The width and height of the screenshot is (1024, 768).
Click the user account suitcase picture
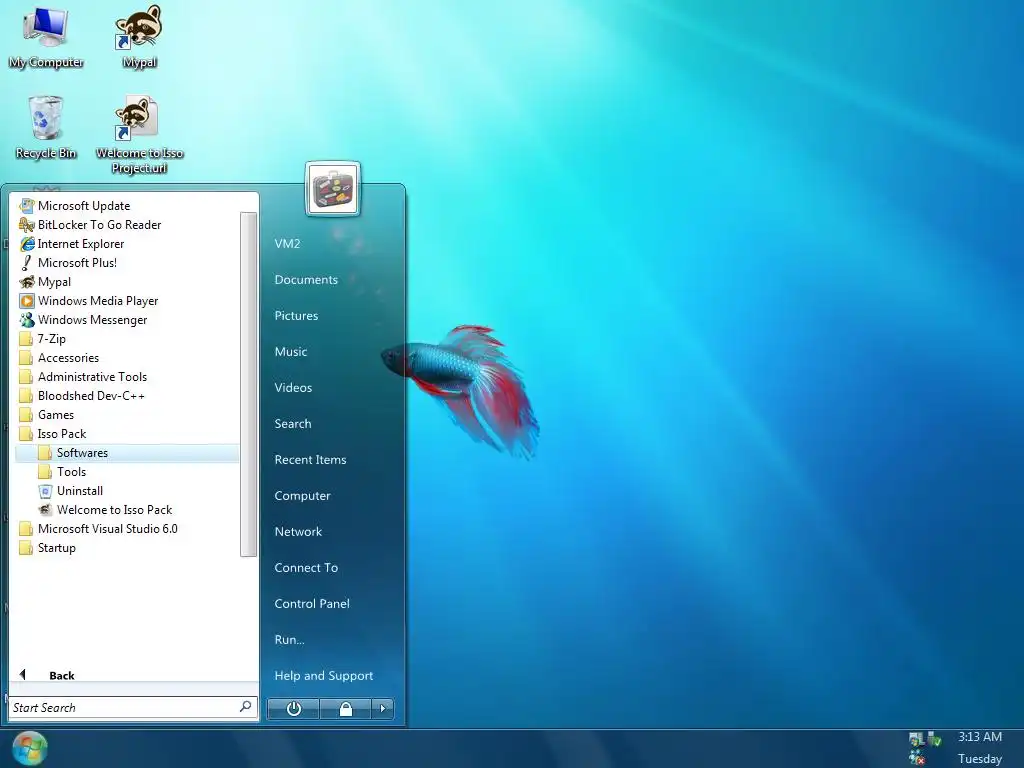point(332,189)
